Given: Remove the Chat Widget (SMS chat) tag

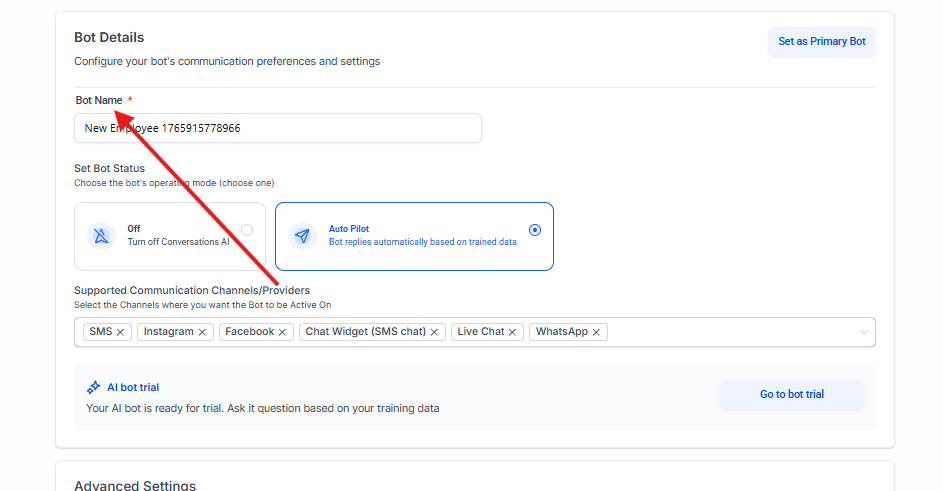Looking at the screenshot, I should 435,332.
